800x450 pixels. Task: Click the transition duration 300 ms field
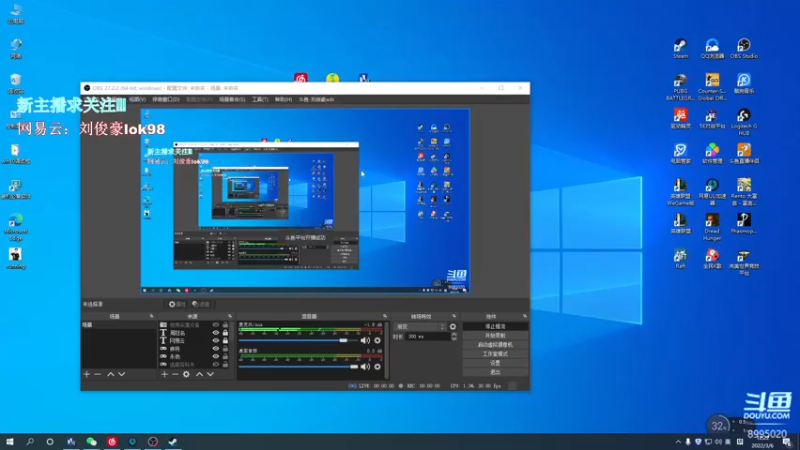point(428,337)
